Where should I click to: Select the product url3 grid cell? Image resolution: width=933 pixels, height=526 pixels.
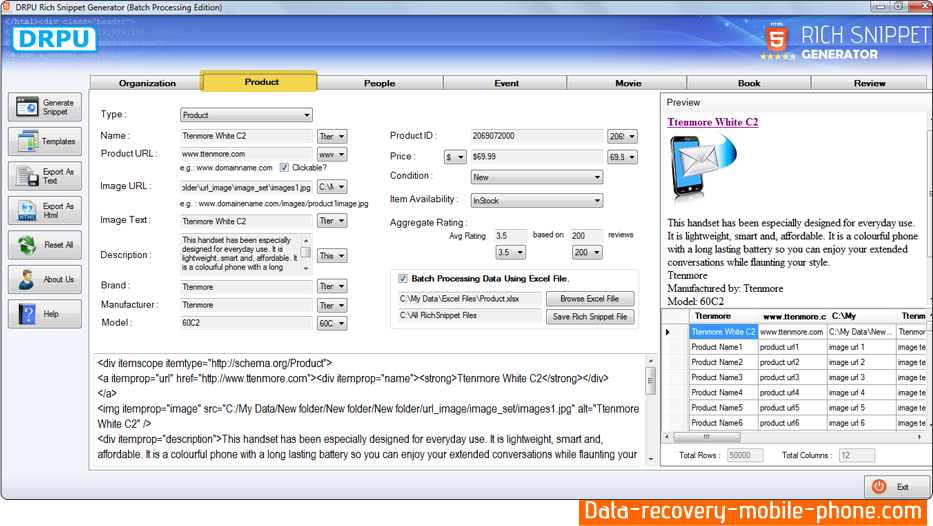[793, 377]
